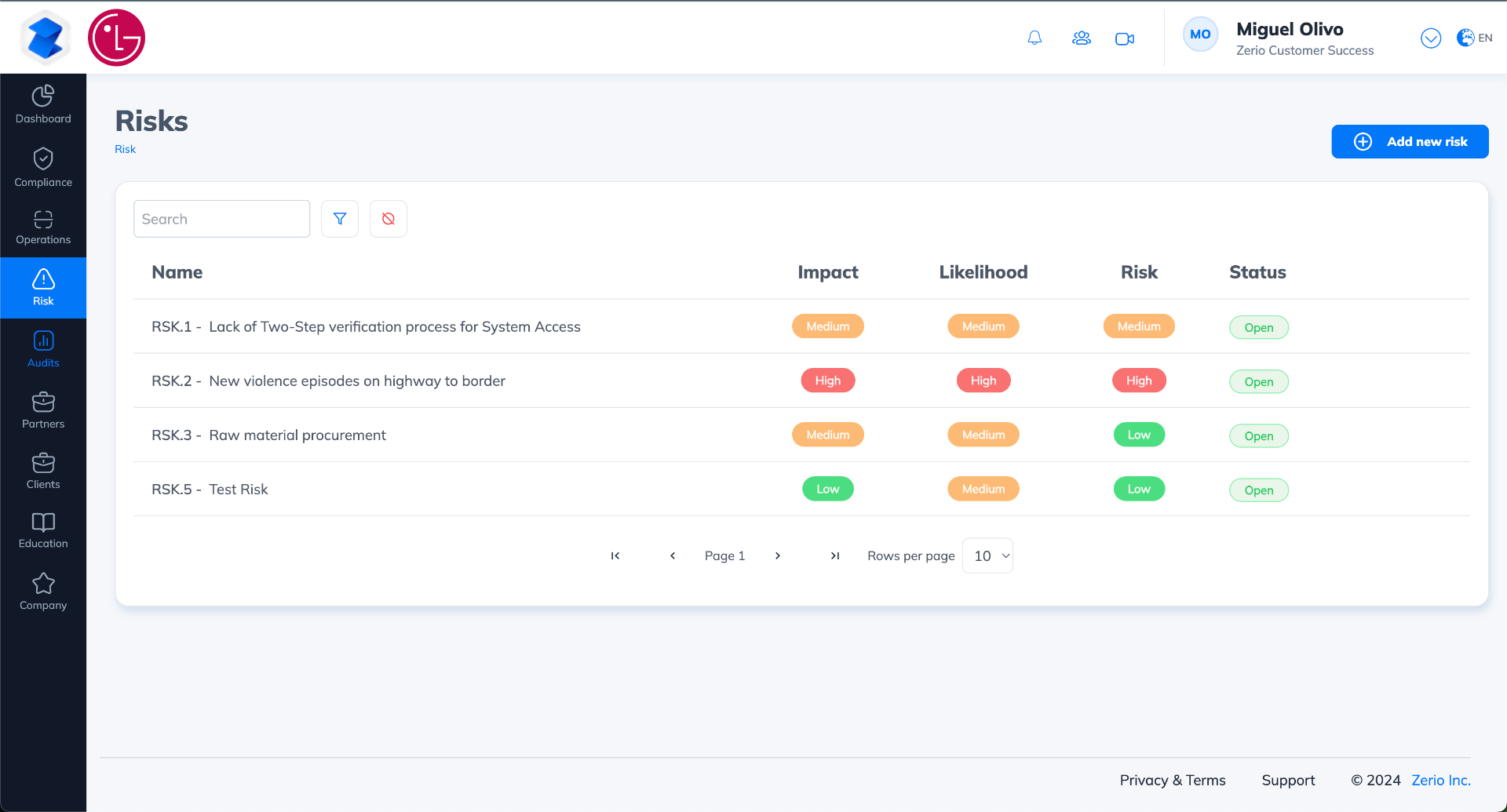
Task: Click the Zerio blue logo
Action: coord(46,38)
